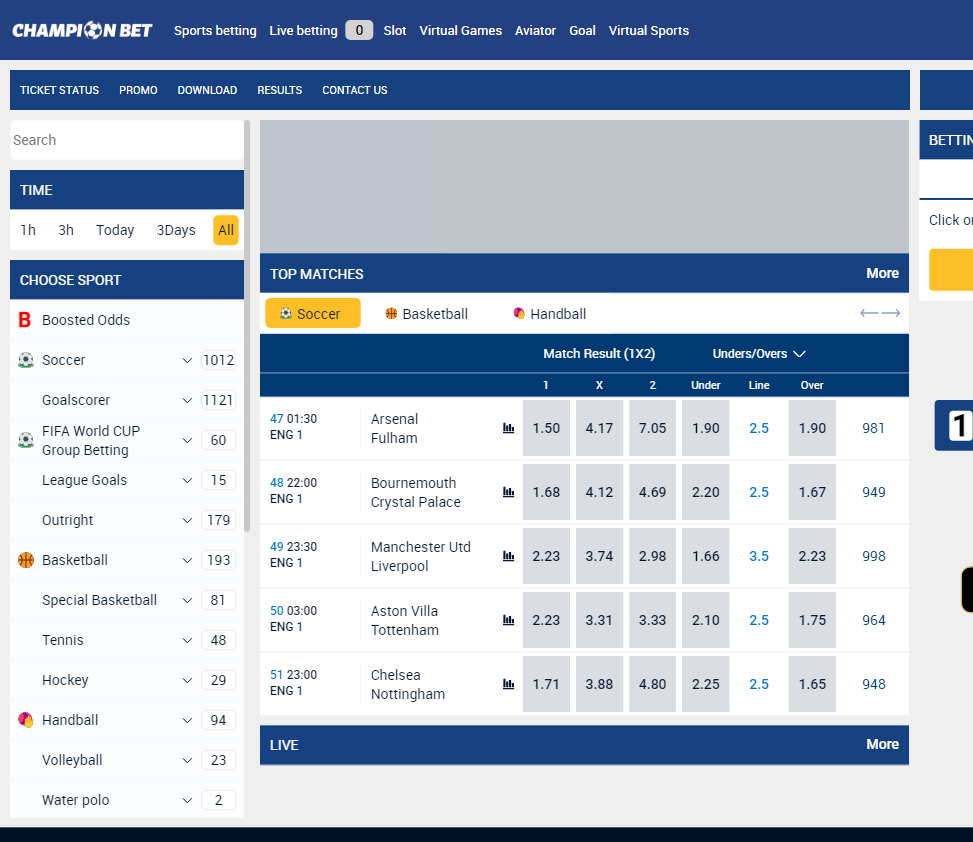
Task: Open more markets 998 for Manchester Utd Liverpool
Action: point(874,556)
